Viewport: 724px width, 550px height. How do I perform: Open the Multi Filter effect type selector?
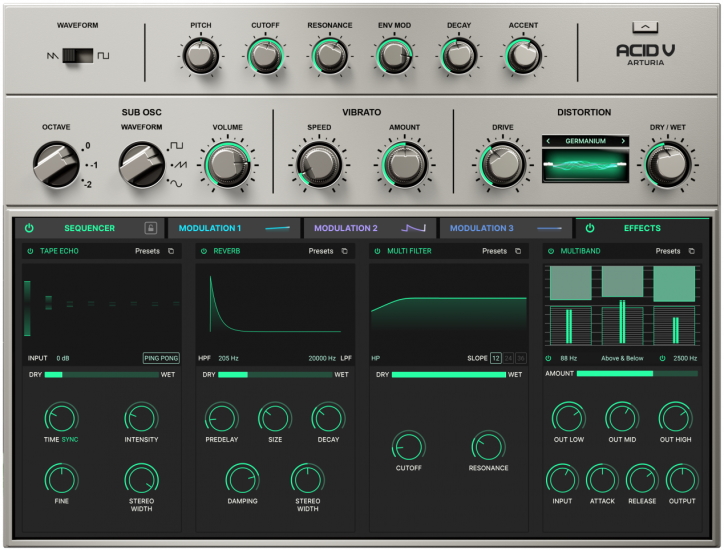coord(409,251)
